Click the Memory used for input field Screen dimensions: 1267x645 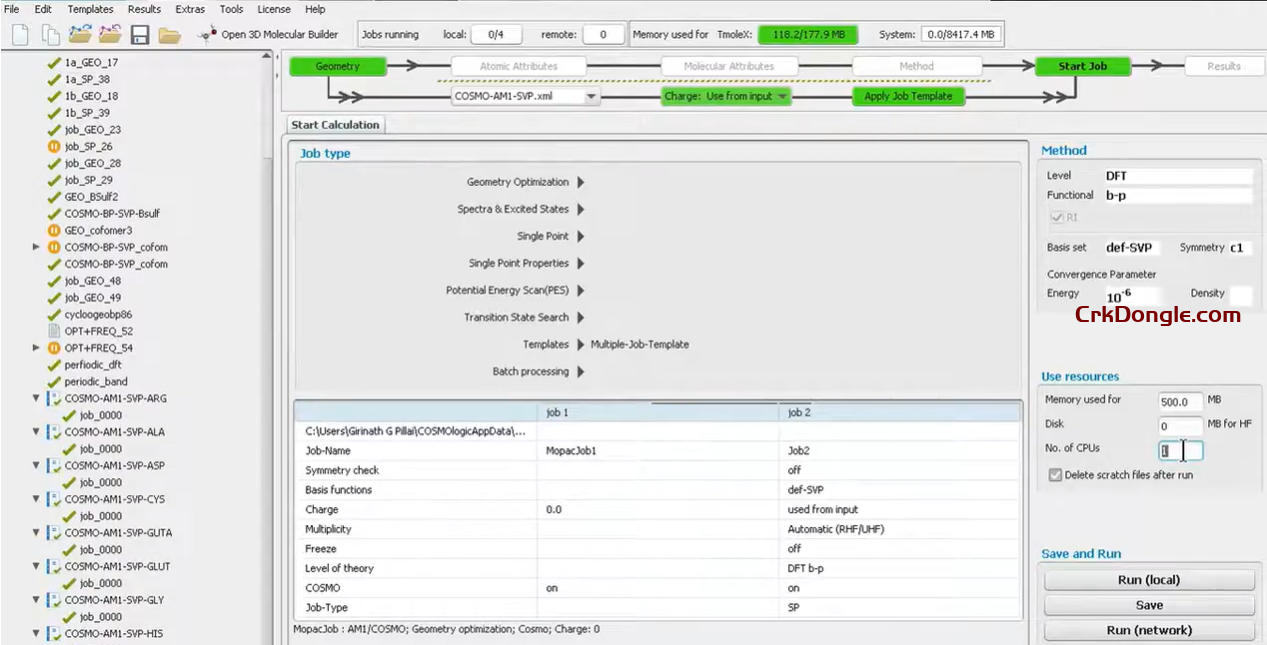point(1180,401)
